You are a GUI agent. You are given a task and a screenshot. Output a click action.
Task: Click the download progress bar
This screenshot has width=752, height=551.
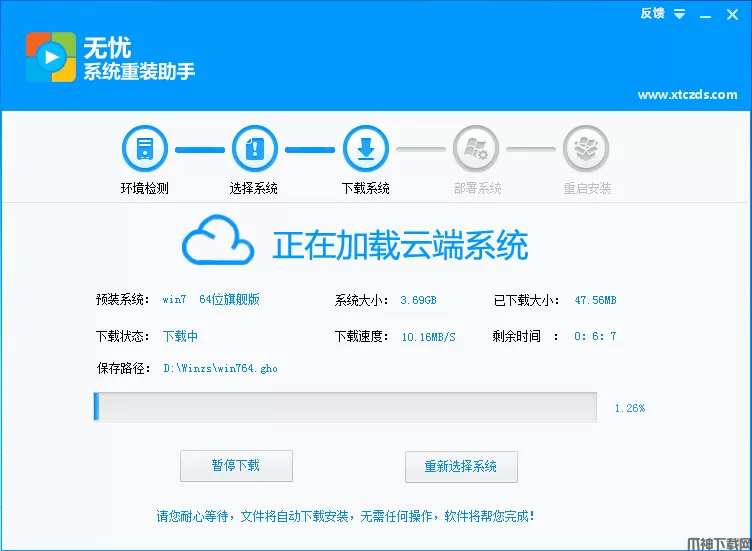[345, 407]
